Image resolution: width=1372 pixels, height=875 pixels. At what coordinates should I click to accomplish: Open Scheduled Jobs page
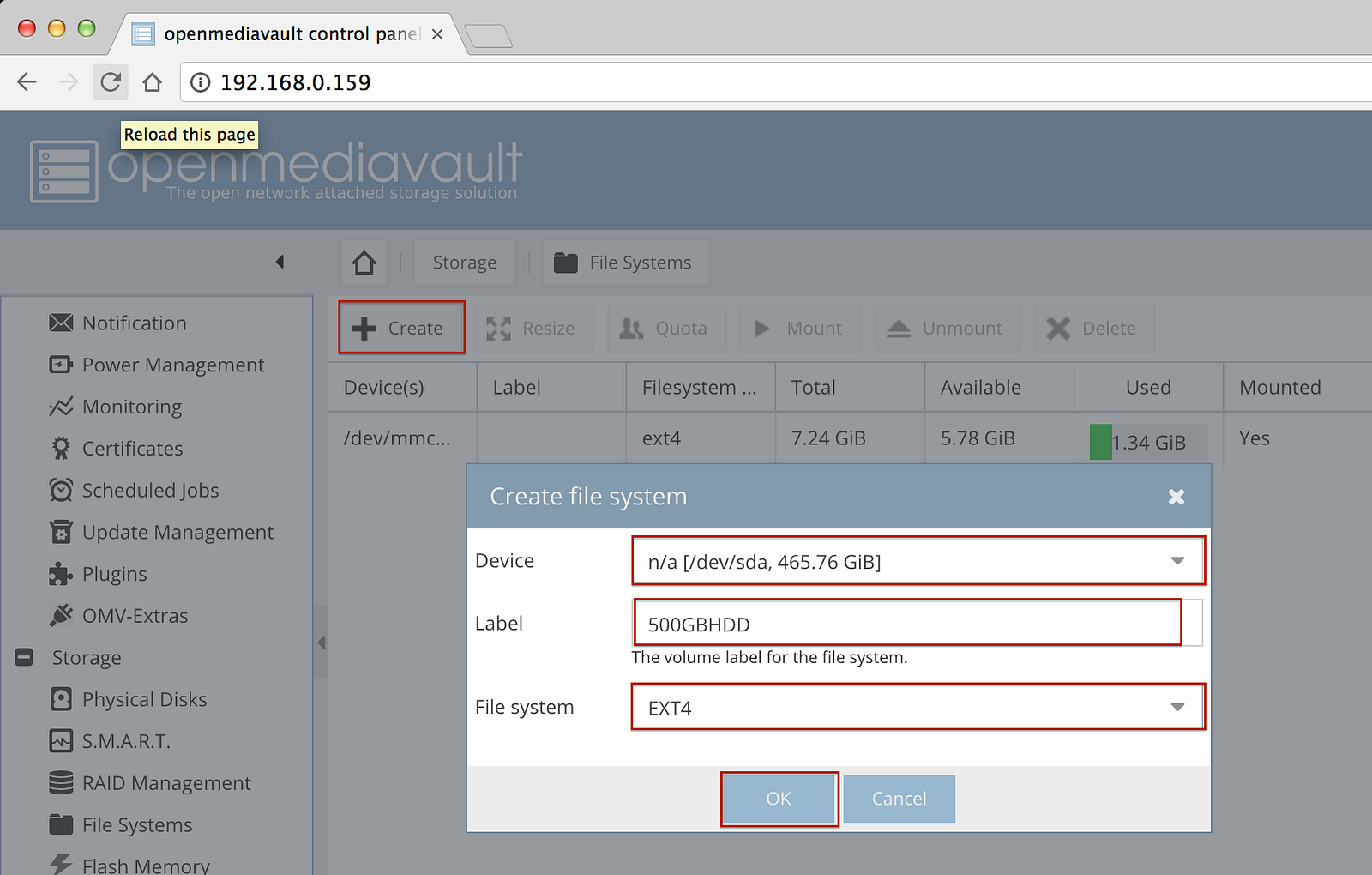(151, 491)
